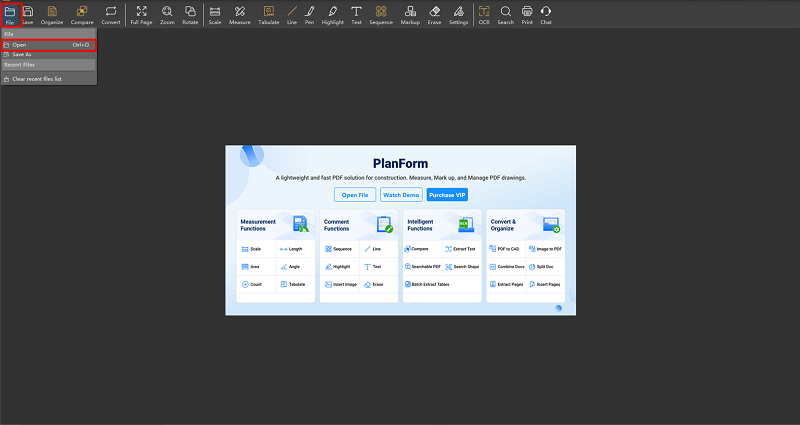Open the Convert tool in the toolbar
800x425 pixels.
tap(111, 15)
